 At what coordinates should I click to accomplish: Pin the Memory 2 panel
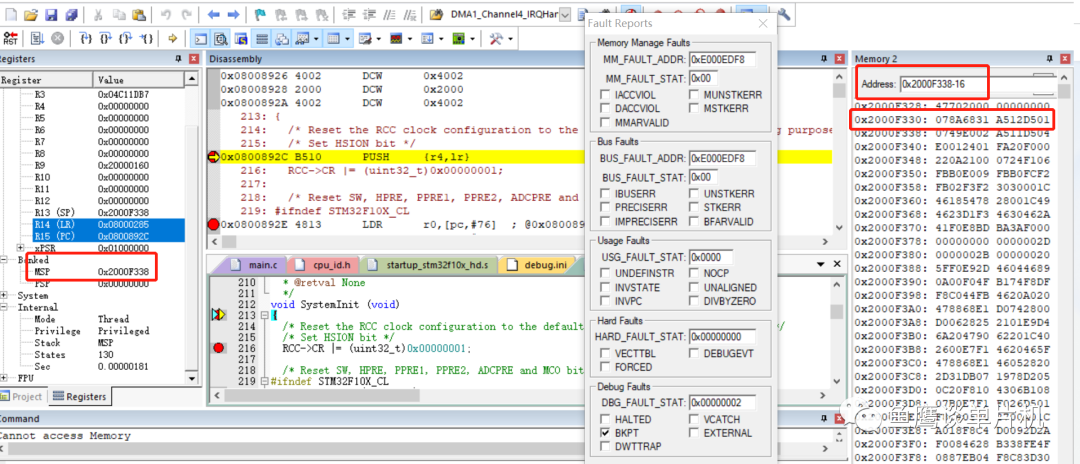click(1048, 59)
